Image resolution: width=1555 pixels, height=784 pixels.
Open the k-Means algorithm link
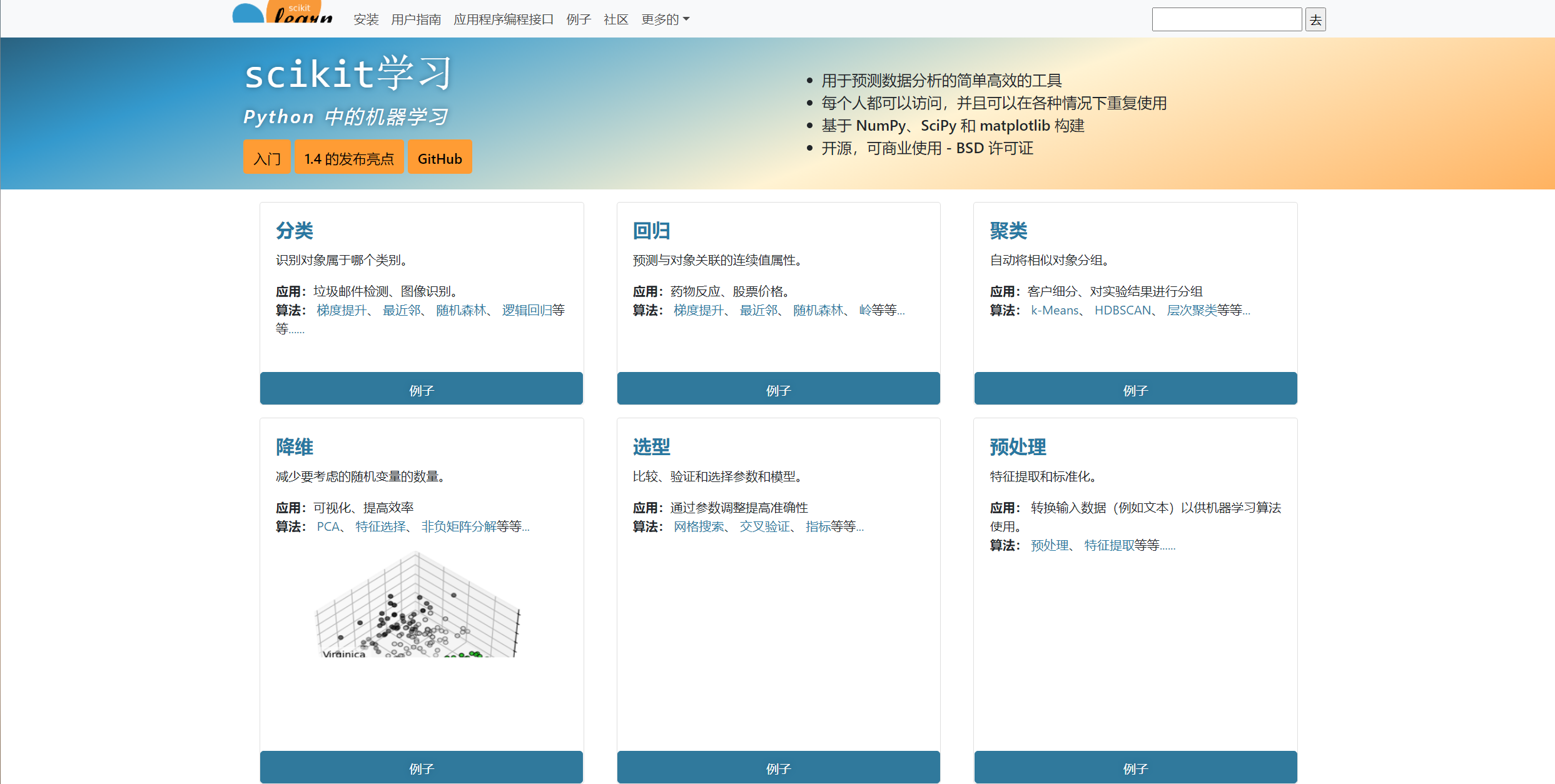1055,310
